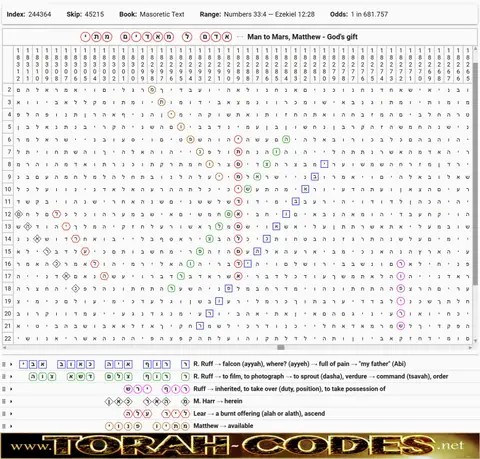
Task: Expand the 'Matthew → available' legend row
Action: coord(11,426)
